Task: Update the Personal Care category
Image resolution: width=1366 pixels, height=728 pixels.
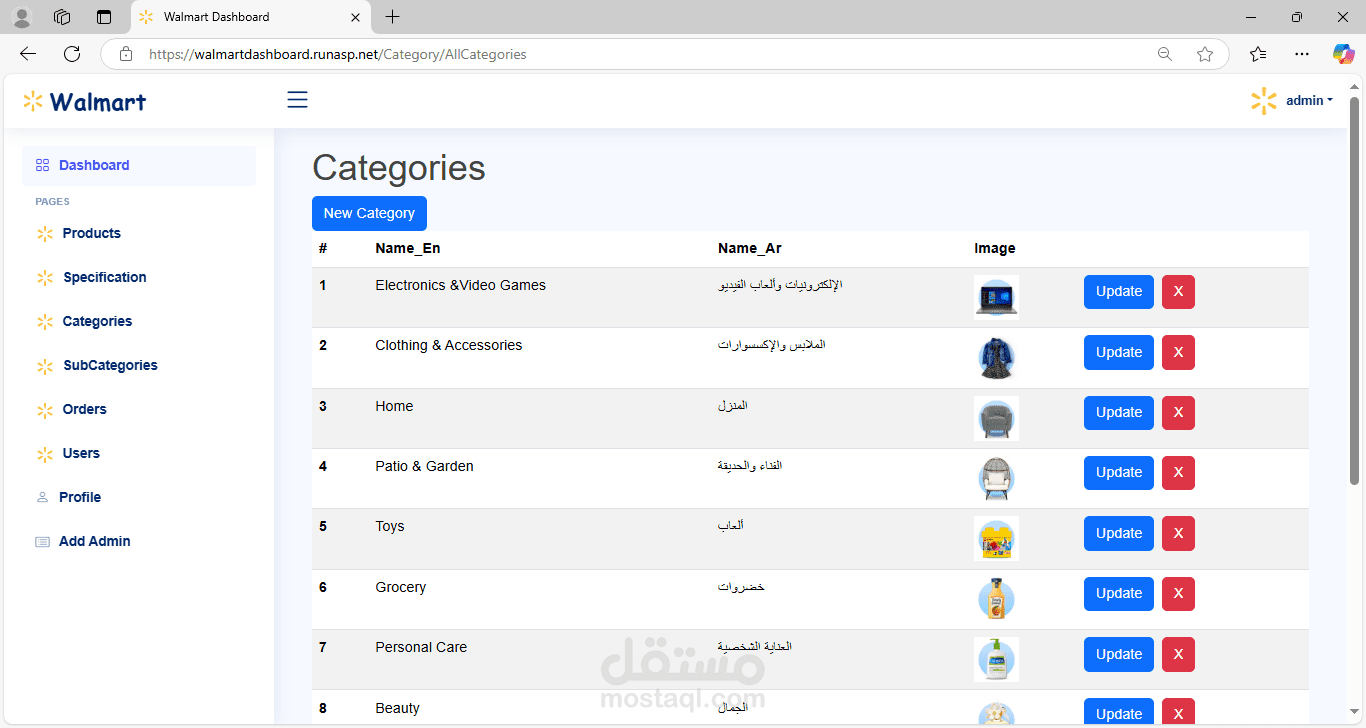Action: coord(1119,655)
